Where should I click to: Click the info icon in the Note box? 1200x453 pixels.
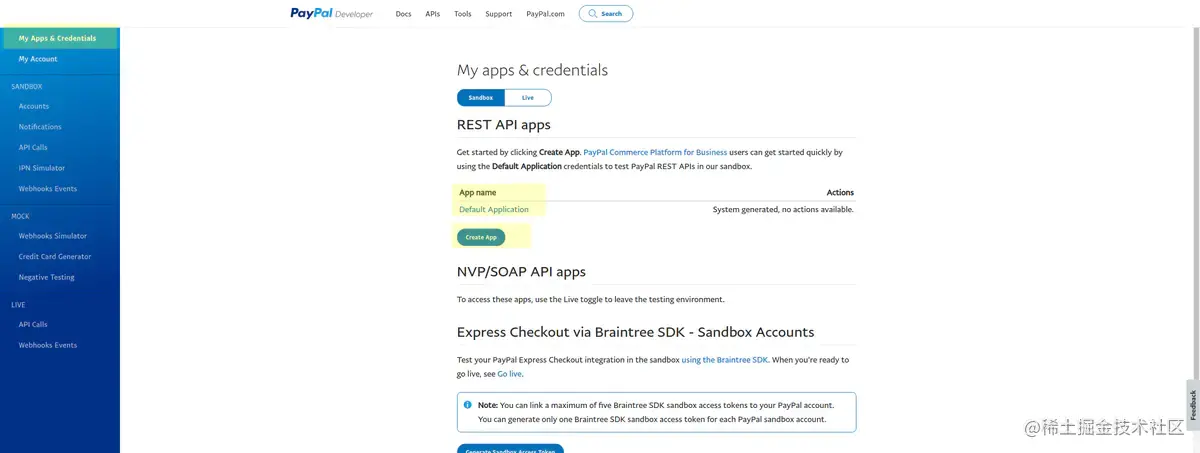pos(467,405)
